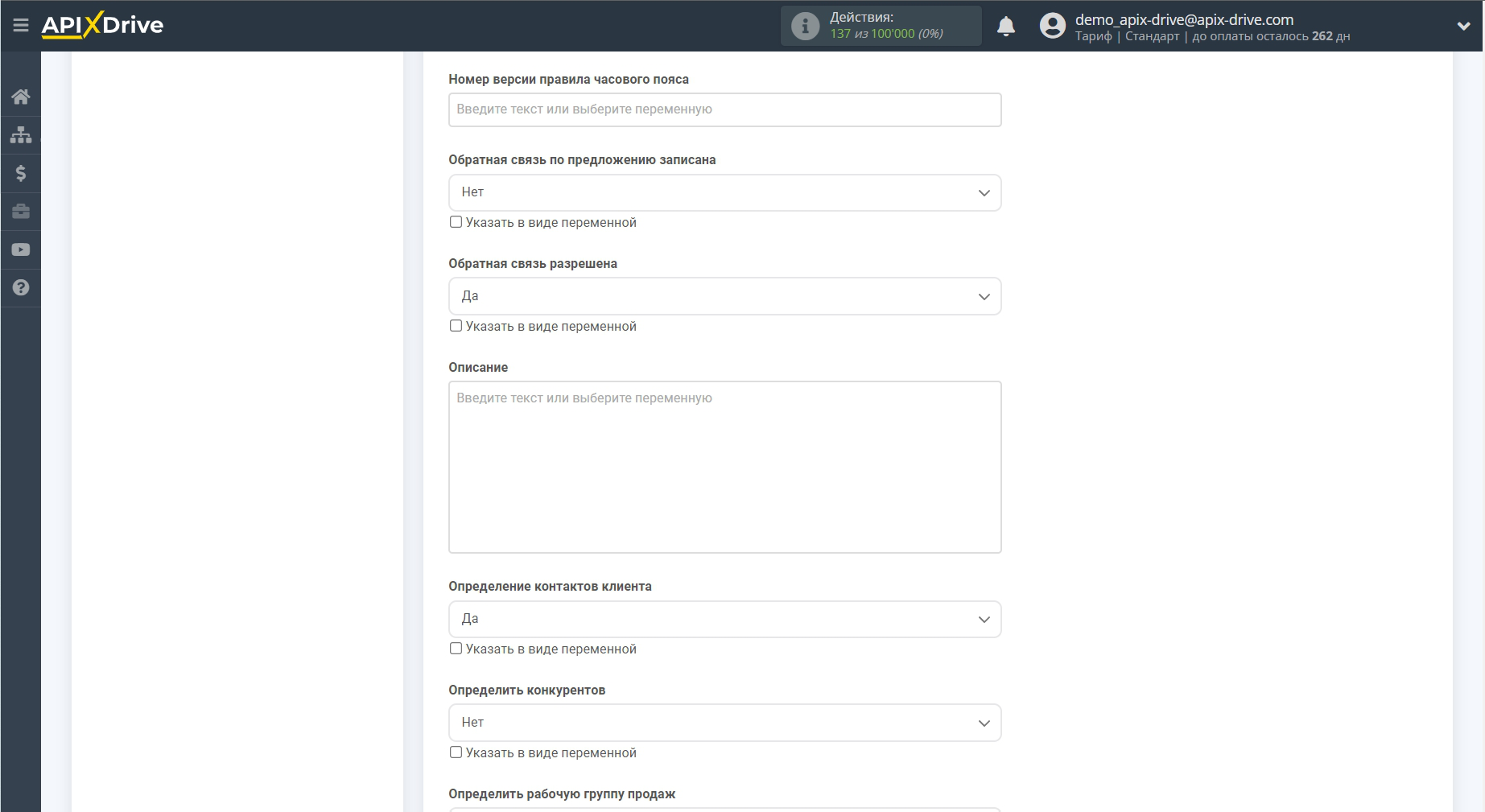Open the Обратная связь по предложению записана dropdown
This screenshot has height=812, width=1485.
pos(724,192)
